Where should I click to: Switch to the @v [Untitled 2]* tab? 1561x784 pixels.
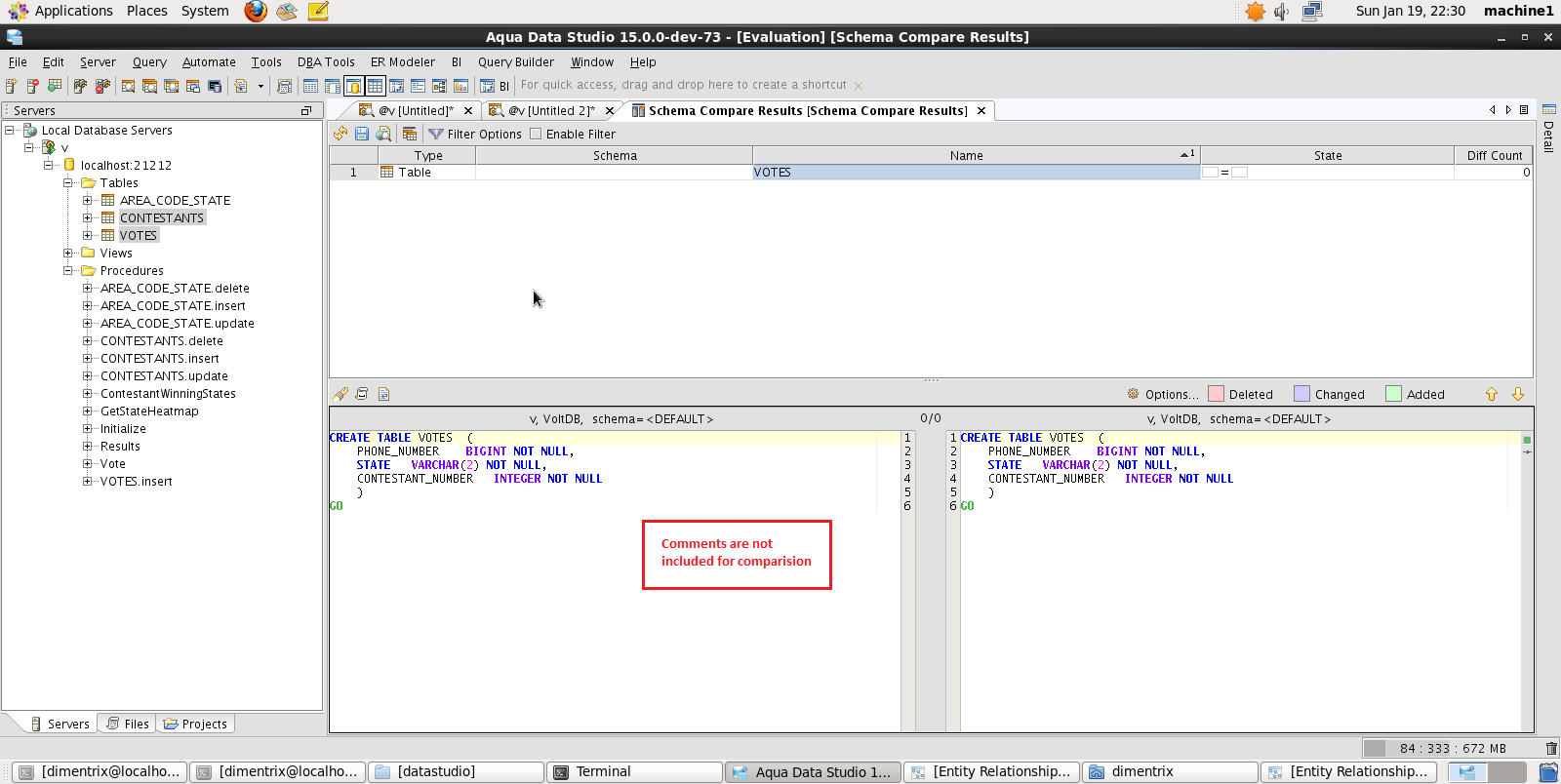[552, 110]
